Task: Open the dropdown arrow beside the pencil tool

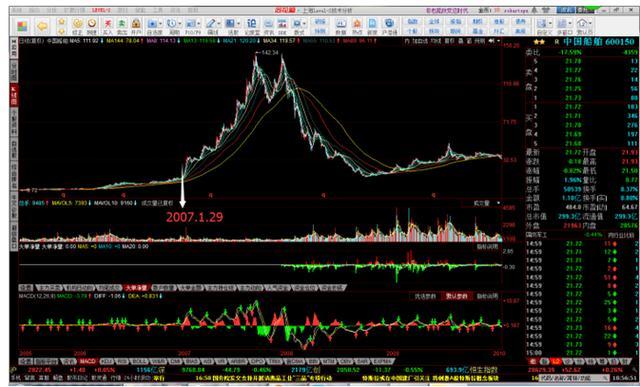Action: (218, 24)
